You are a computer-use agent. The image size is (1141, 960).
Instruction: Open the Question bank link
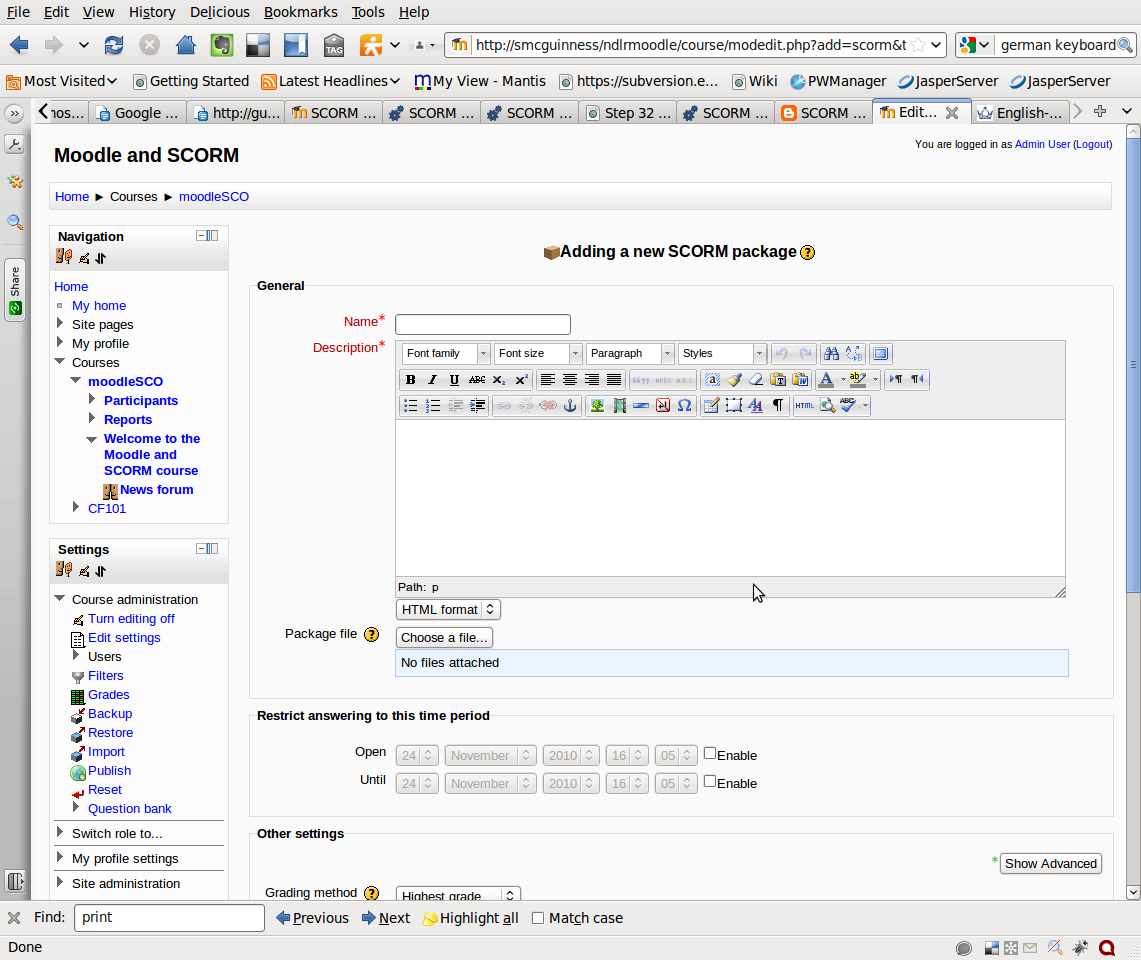coord(130,809)
